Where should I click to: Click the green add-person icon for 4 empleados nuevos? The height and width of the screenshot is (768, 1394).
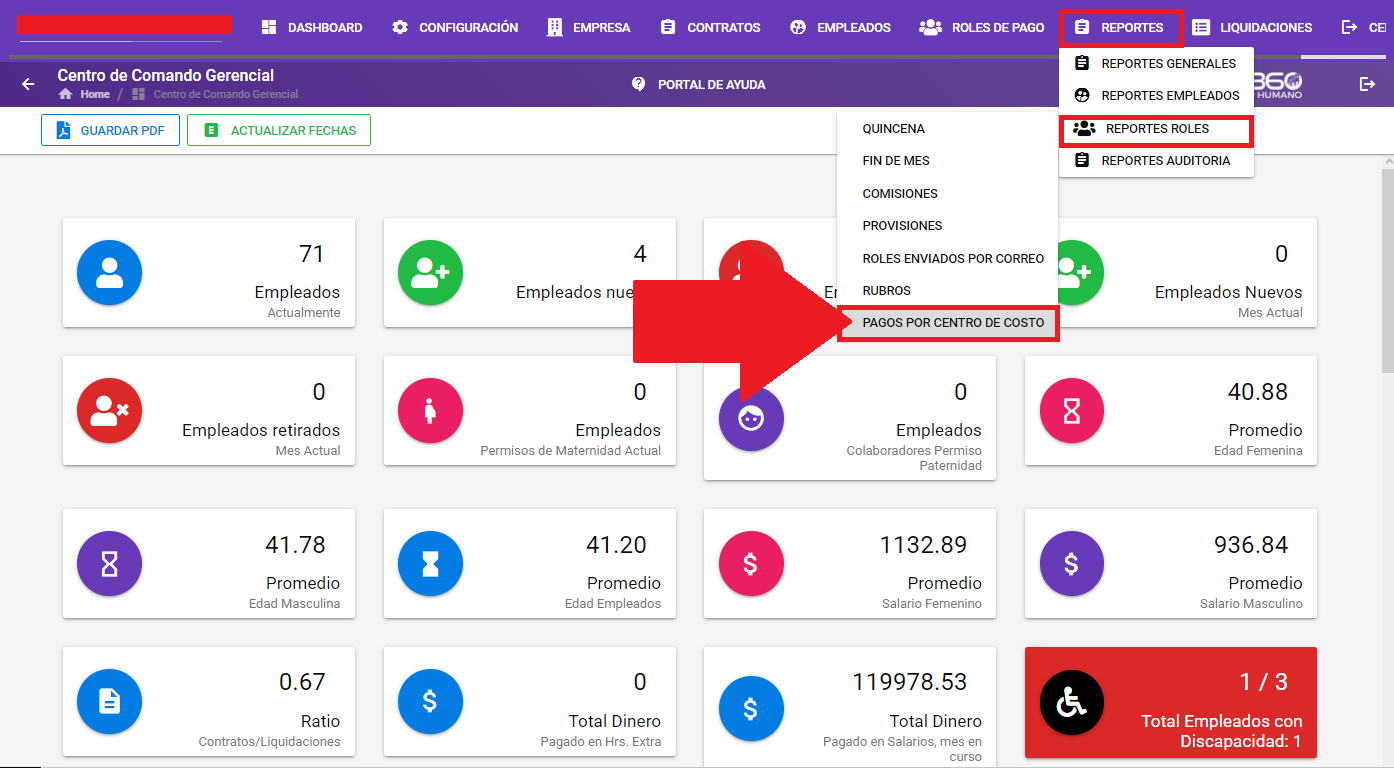tap(430, 272)
